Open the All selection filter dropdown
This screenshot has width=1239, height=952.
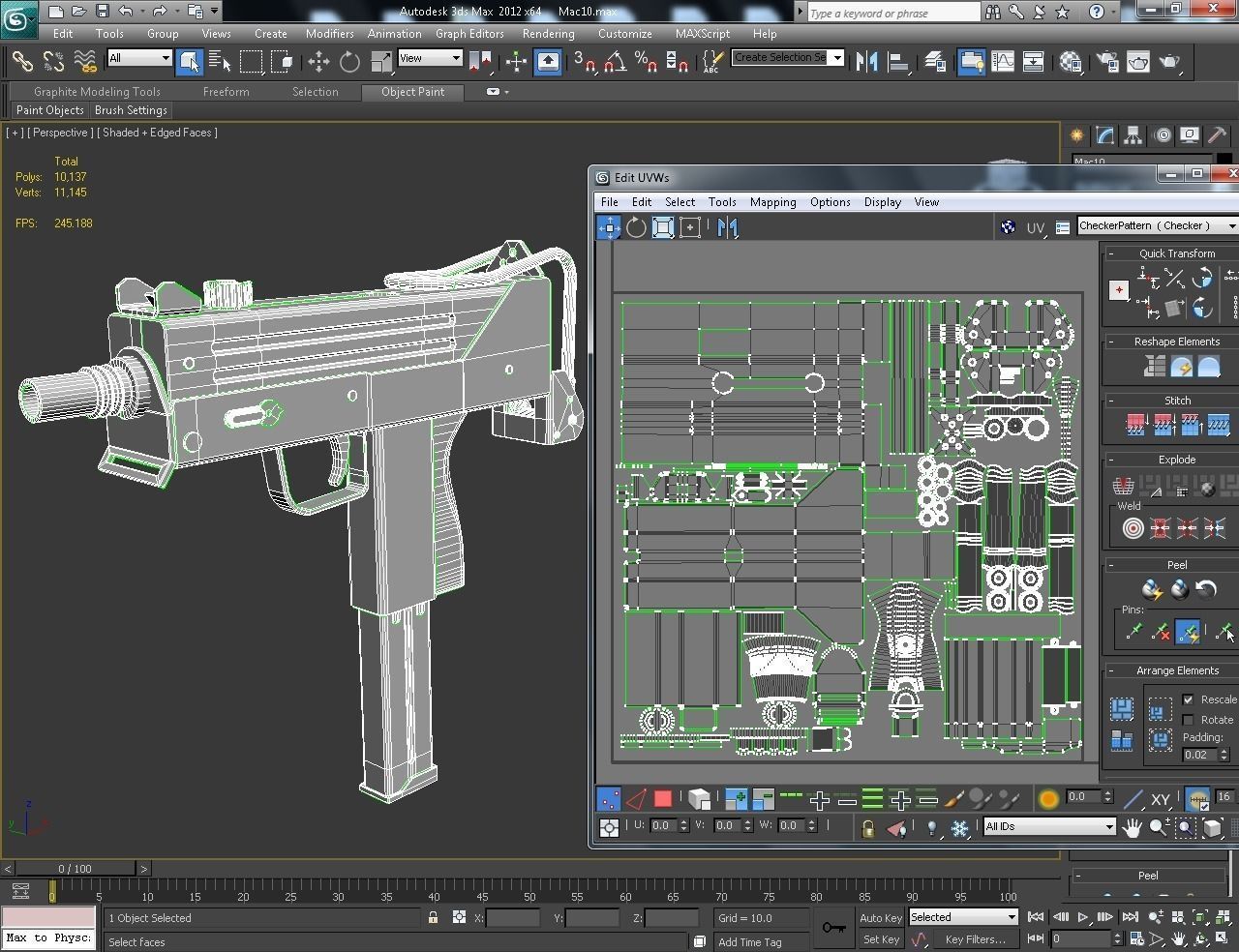point(139,58)
